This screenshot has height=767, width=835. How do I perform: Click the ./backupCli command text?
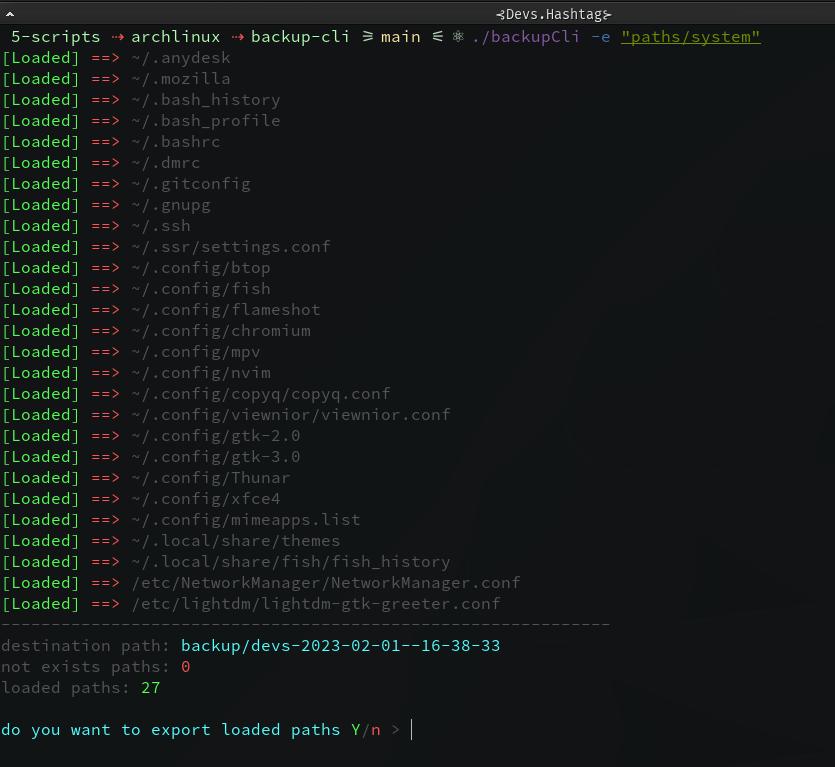526,37
